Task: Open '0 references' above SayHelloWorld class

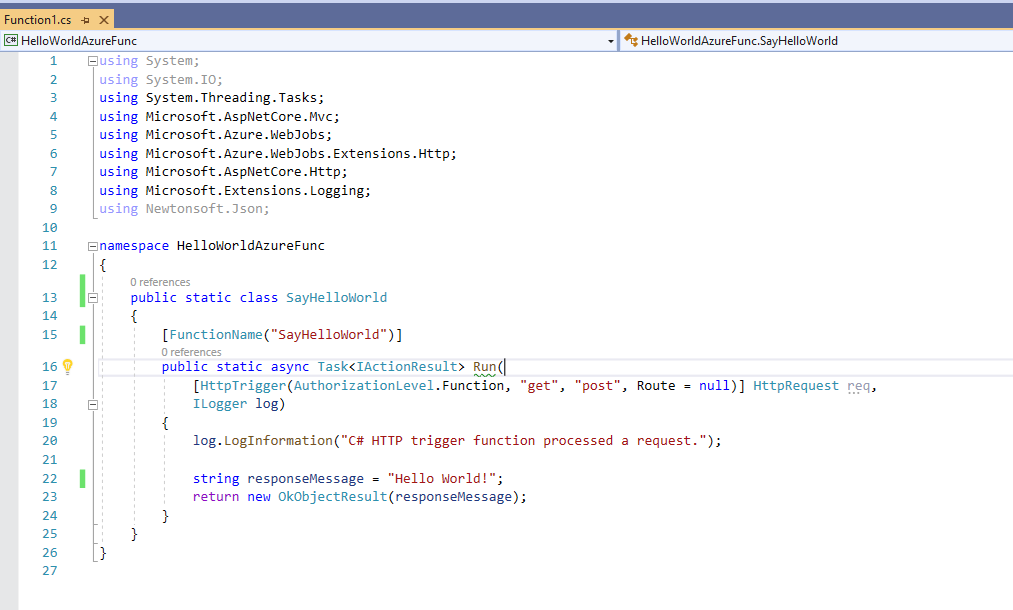Action: click(160, 282)
